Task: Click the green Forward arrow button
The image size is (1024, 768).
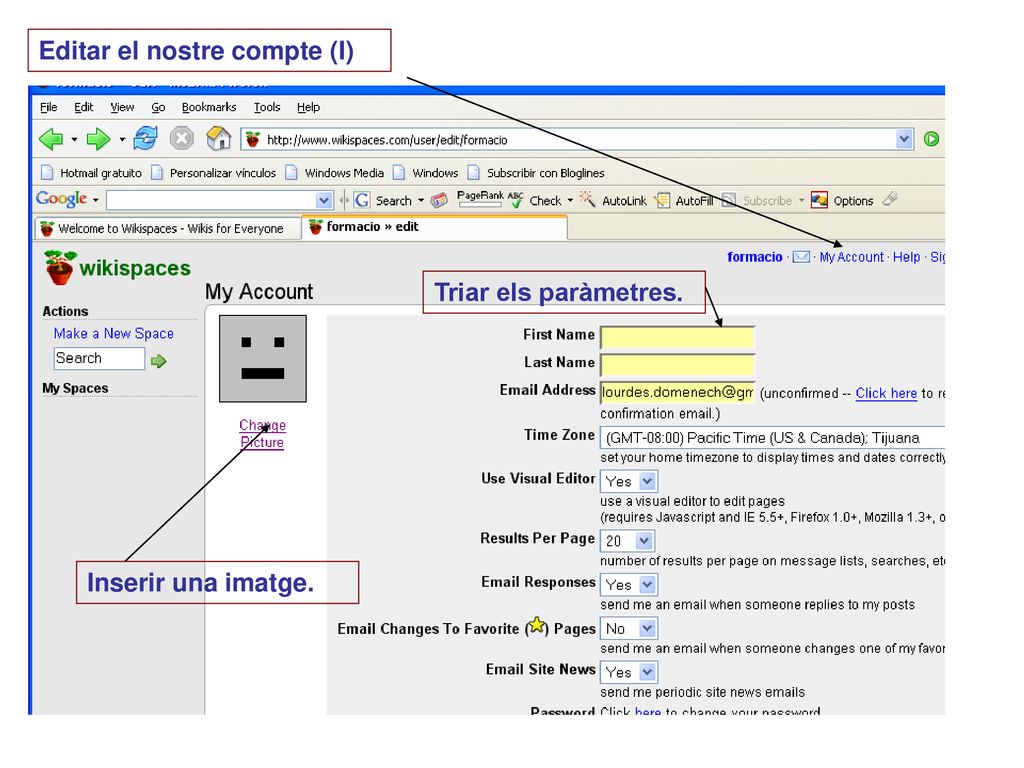Action: coord(98,138)
